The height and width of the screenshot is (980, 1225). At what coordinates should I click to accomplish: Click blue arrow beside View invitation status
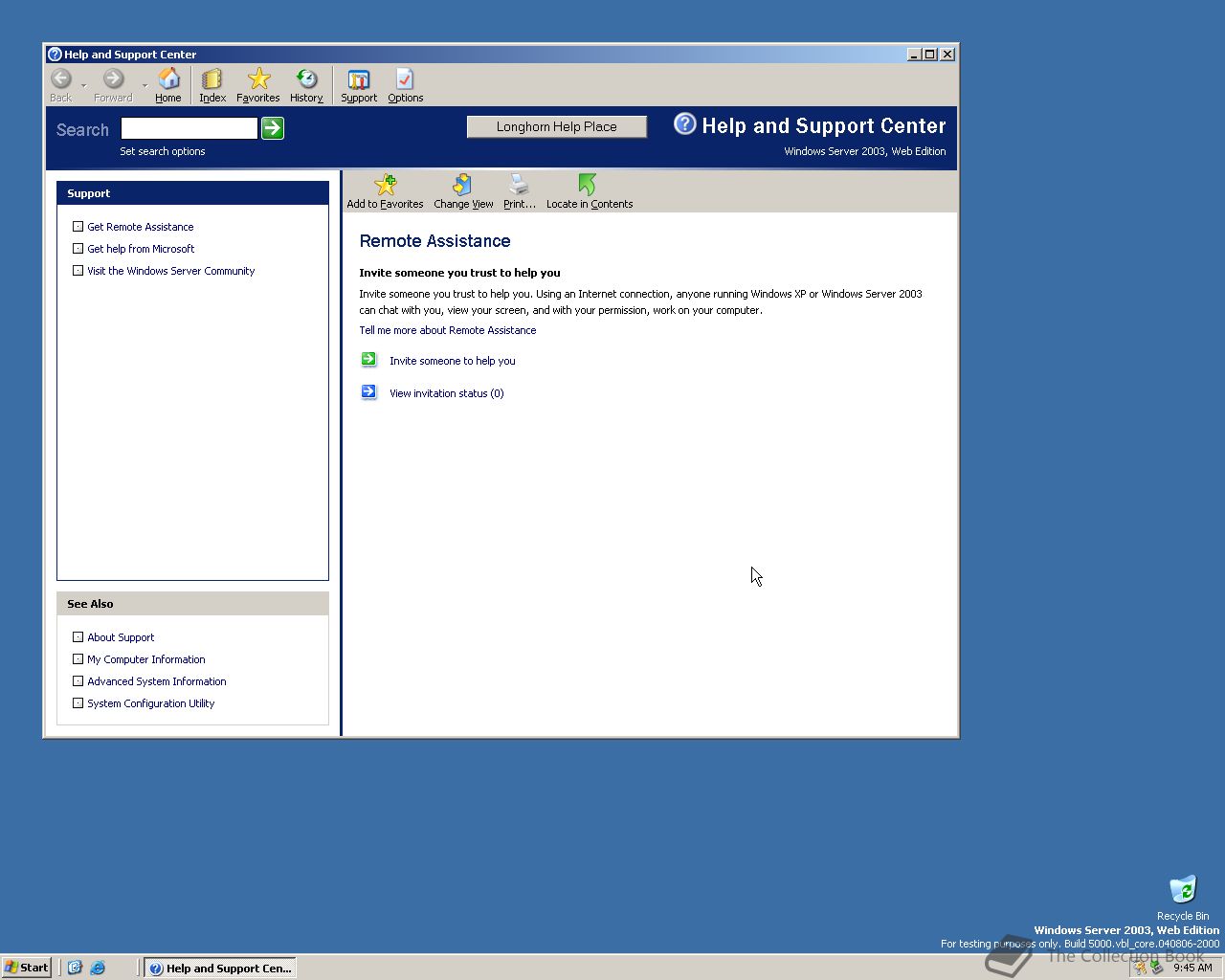click(368, 392)
